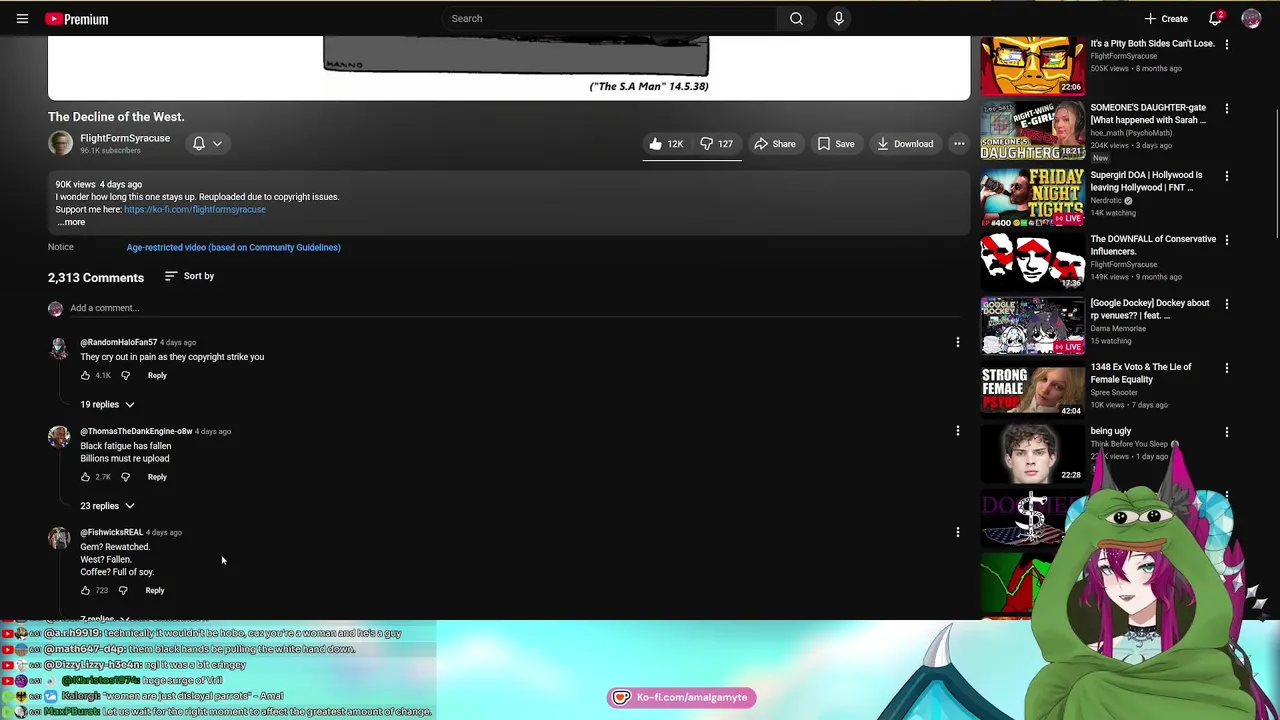The height and width of the screenshot is (720, 1280).
Task: Open the notifications bell
Action: point(1215,18)
